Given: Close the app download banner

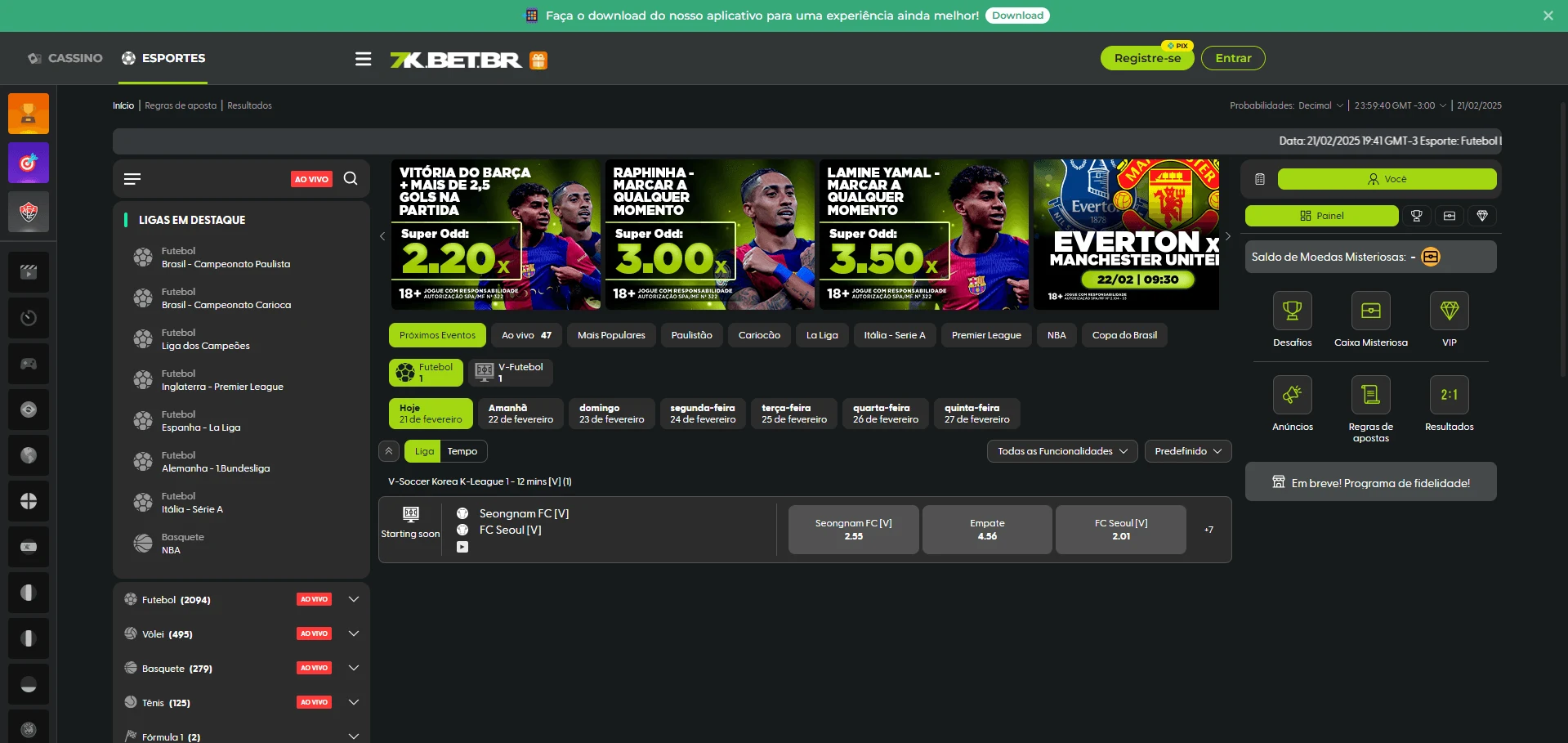Looking at the screenshot, I should tap(1548, 16).
